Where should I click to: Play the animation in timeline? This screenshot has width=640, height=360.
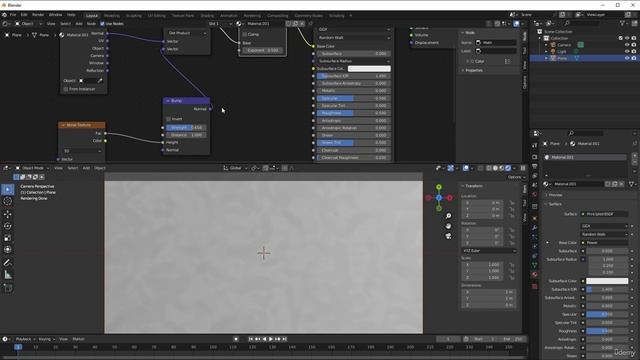coord(271,339)
